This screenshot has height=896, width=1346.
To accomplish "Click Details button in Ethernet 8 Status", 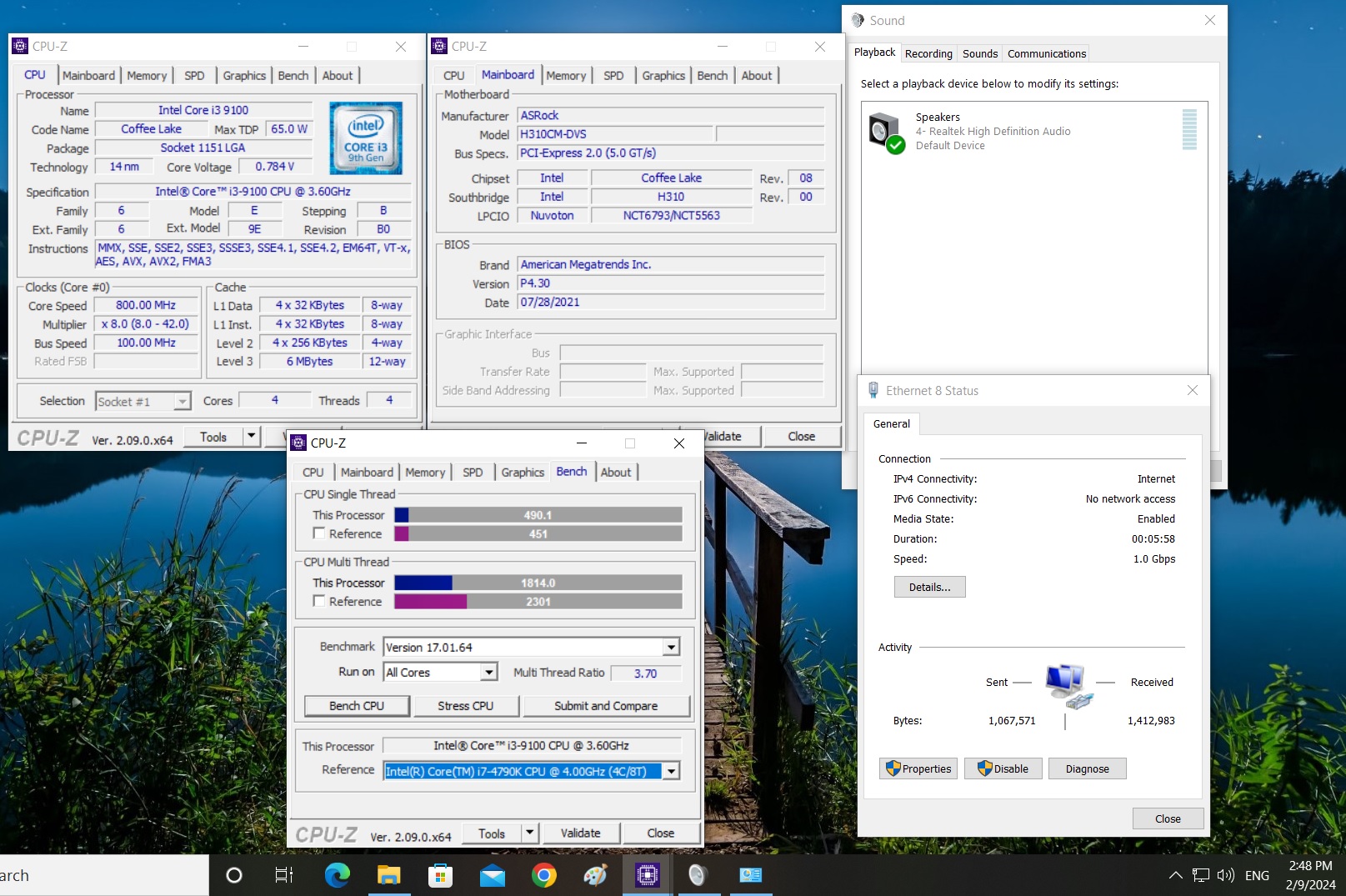I will [x=929, y=588].
